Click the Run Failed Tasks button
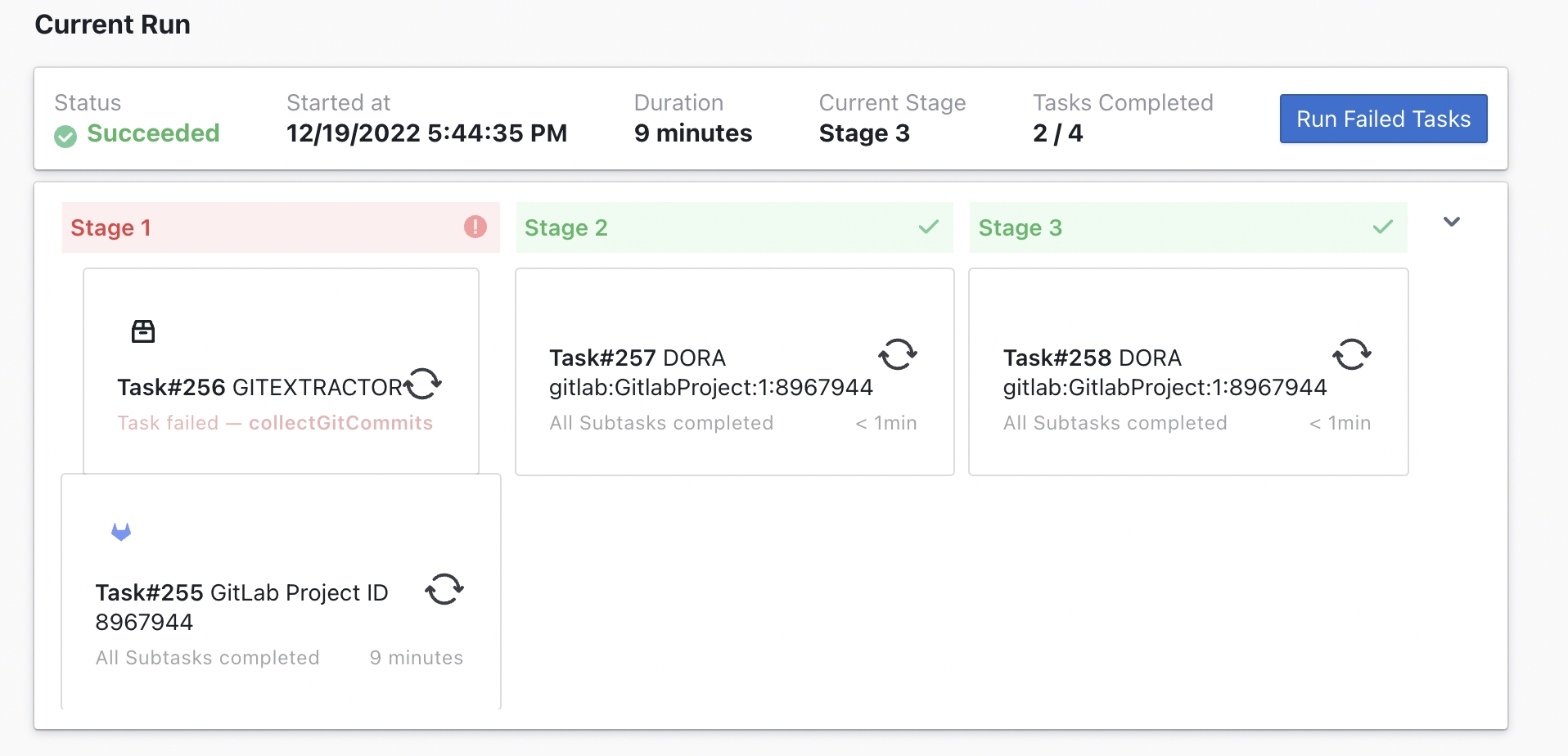1568x756 pixels. (1383, 119)
